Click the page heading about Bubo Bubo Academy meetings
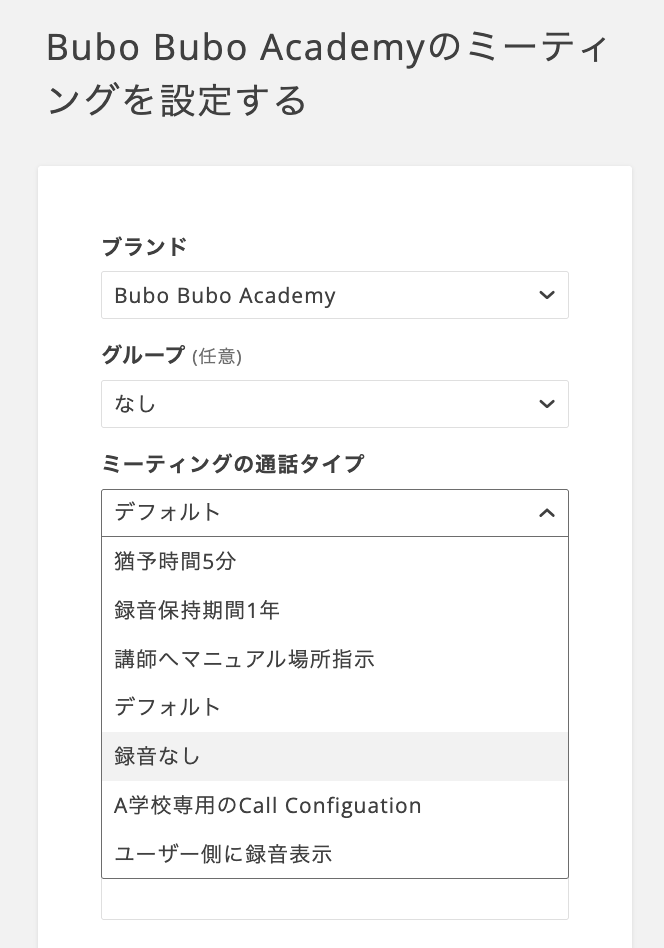This screenshot has width=664, height=948. [327, 73]
